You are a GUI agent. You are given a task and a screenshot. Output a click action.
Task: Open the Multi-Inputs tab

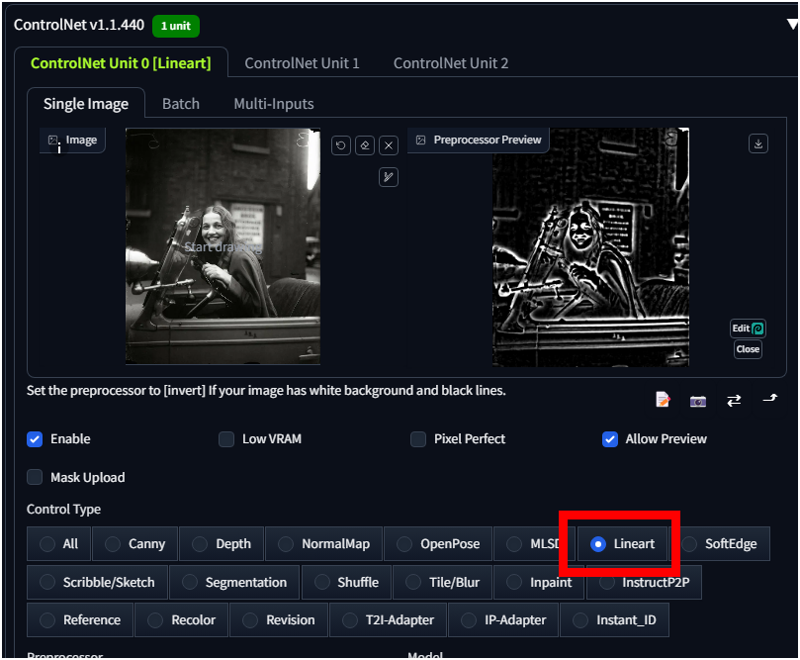click(x=273, y=104)
